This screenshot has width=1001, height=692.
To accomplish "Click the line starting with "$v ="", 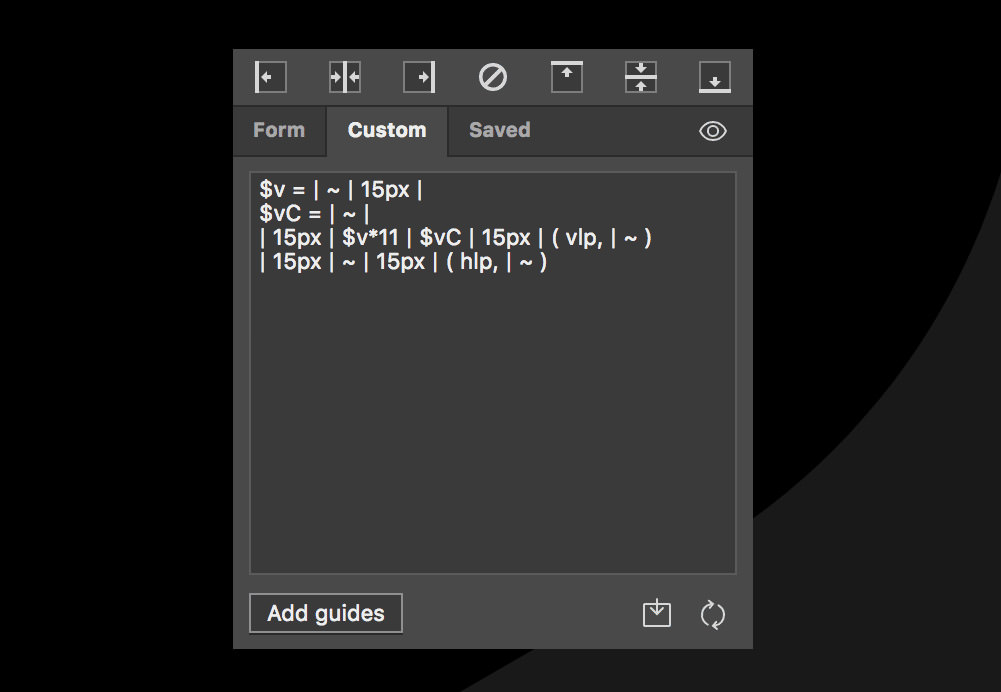I will (x=341, y=190).
